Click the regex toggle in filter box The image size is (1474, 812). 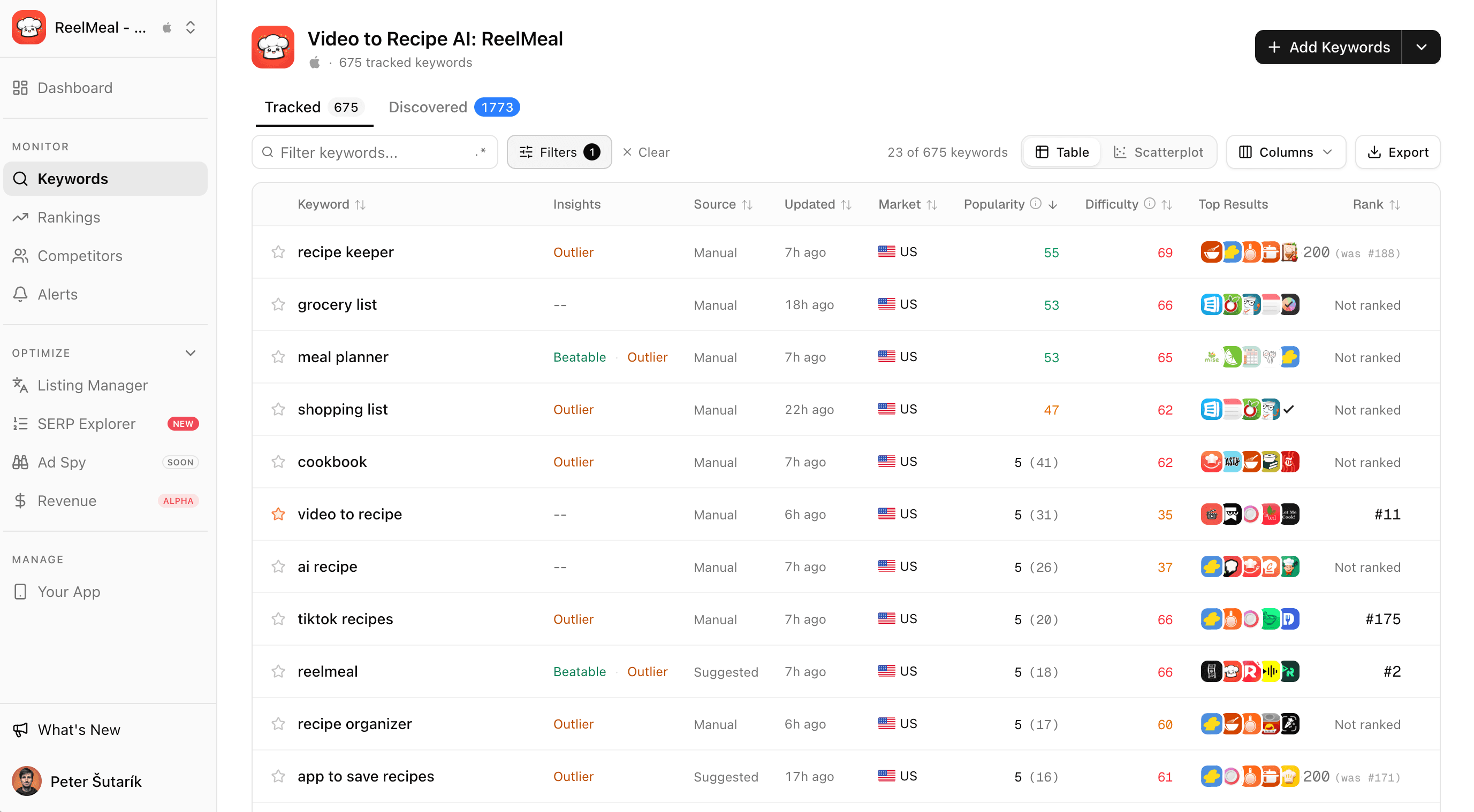coord(481,152)
